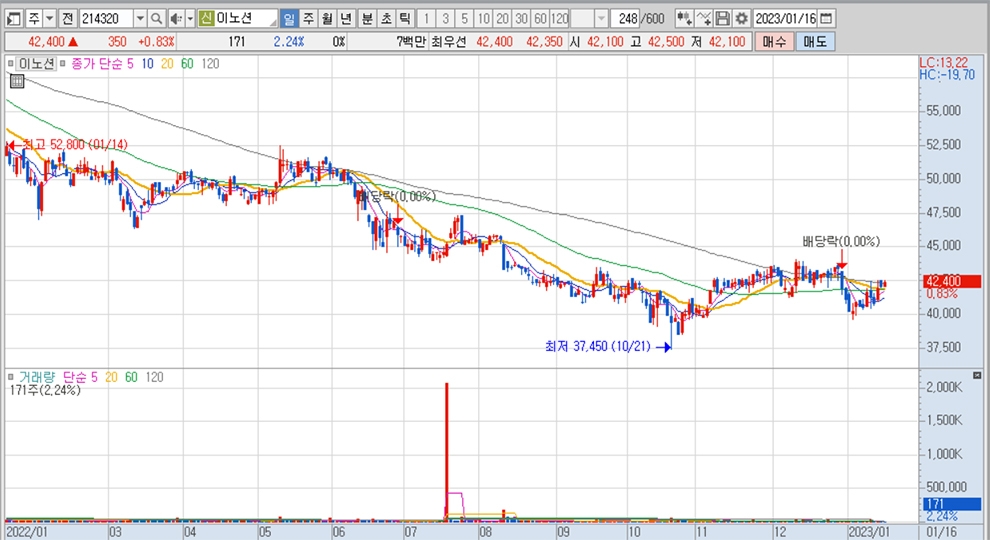
Task: Click the add candlestick chart icon
Action: pyautogui.click(x=684, y=19)
